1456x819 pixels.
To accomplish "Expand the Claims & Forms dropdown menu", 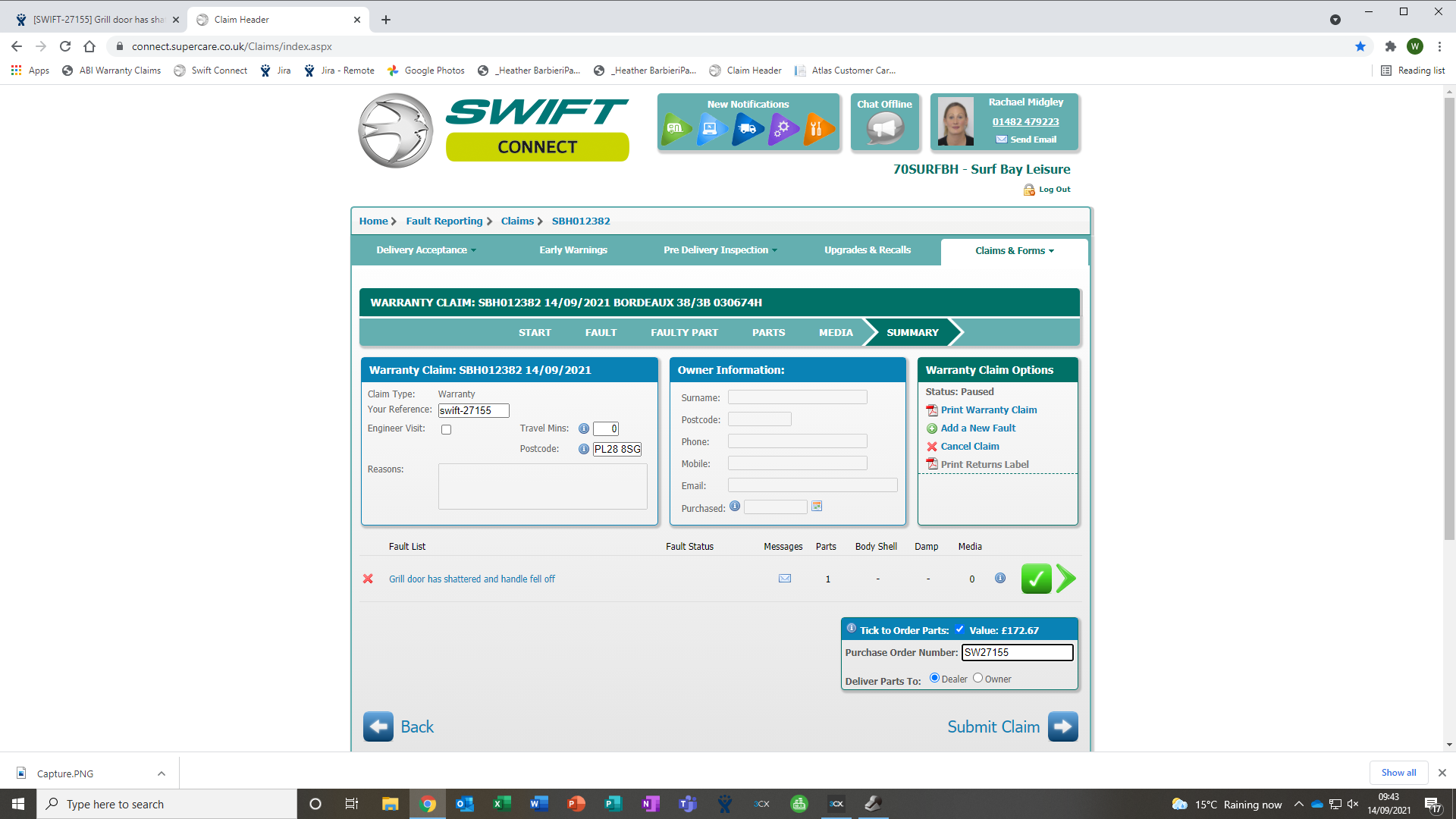I will point(1014,251).
